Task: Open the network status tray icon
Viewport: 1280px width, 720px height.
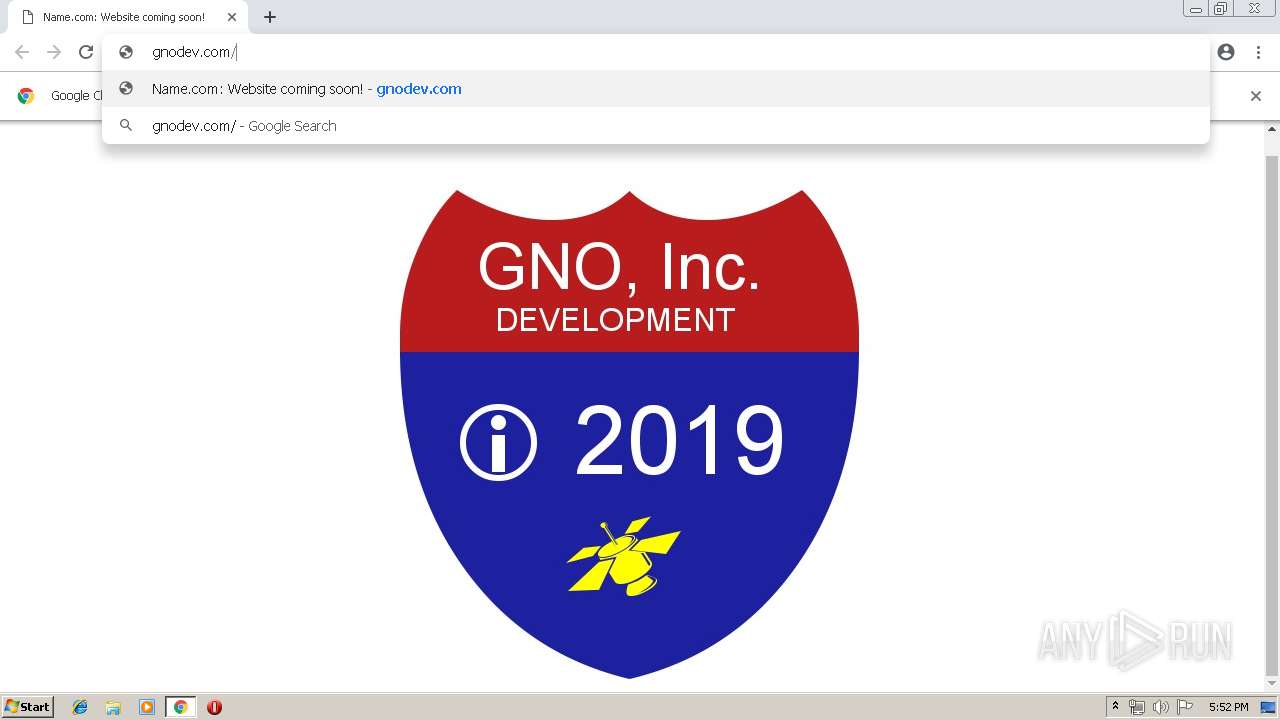Action: pos(1137,707)
